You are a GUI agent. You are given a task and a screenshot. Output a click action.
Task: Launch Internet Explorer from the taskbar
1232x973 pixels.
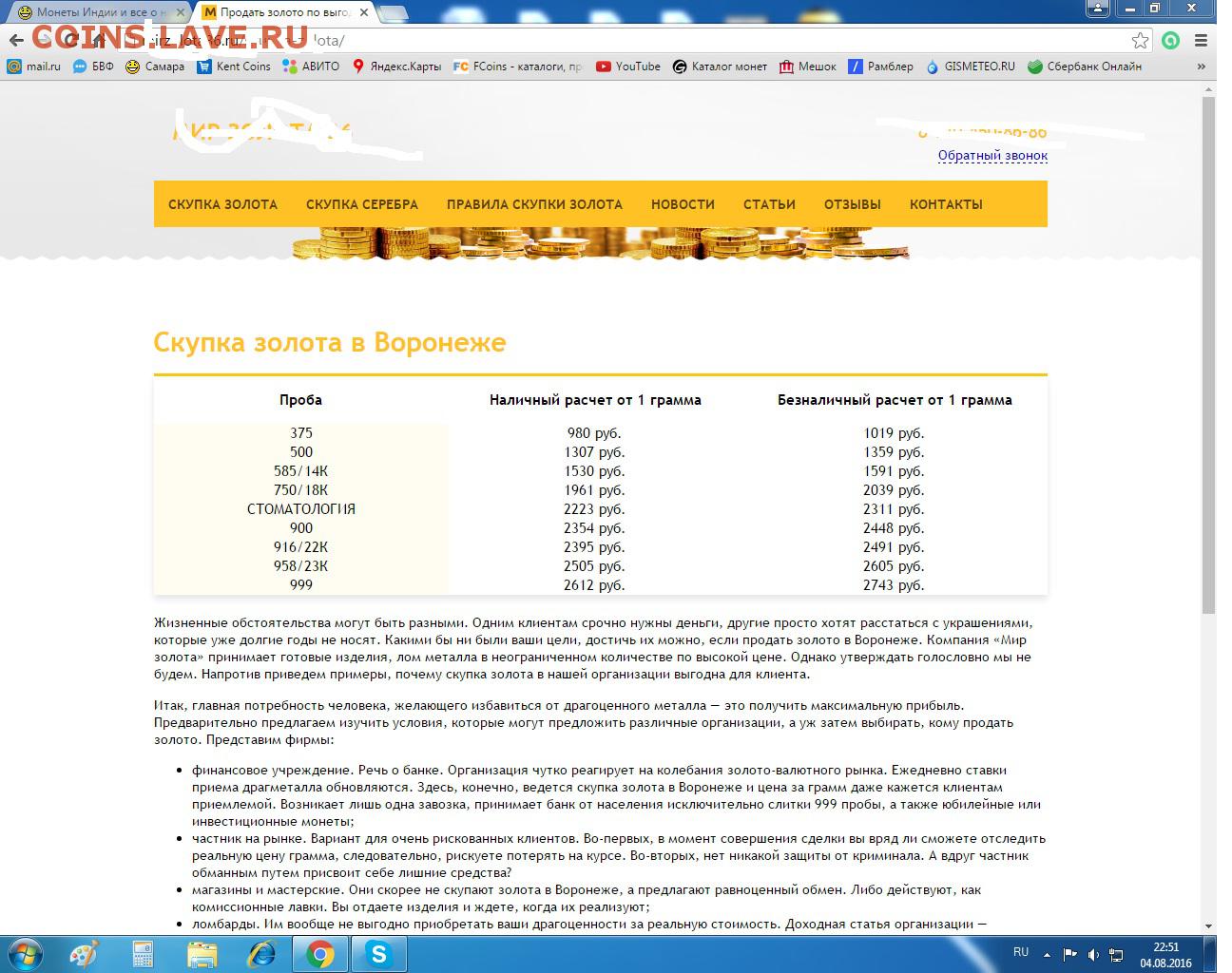260,954
